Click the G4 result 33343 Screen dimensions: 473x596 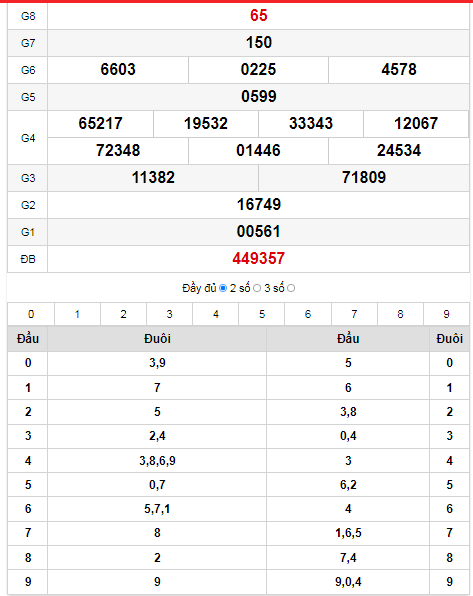[x=311, y=124]
